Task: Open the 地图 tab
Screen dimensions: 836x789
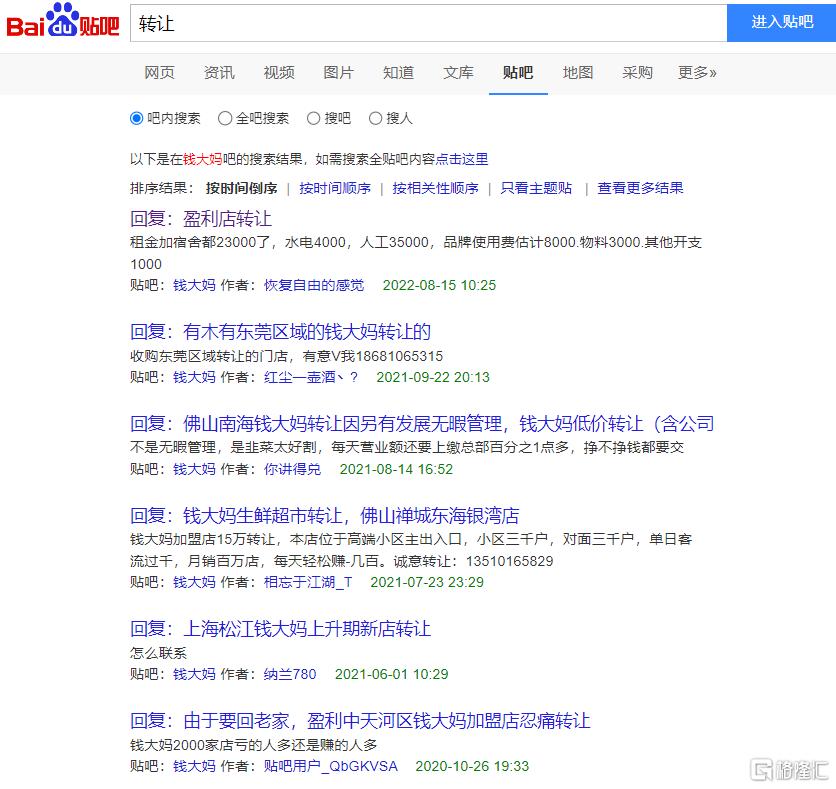Action: [577, 73]
